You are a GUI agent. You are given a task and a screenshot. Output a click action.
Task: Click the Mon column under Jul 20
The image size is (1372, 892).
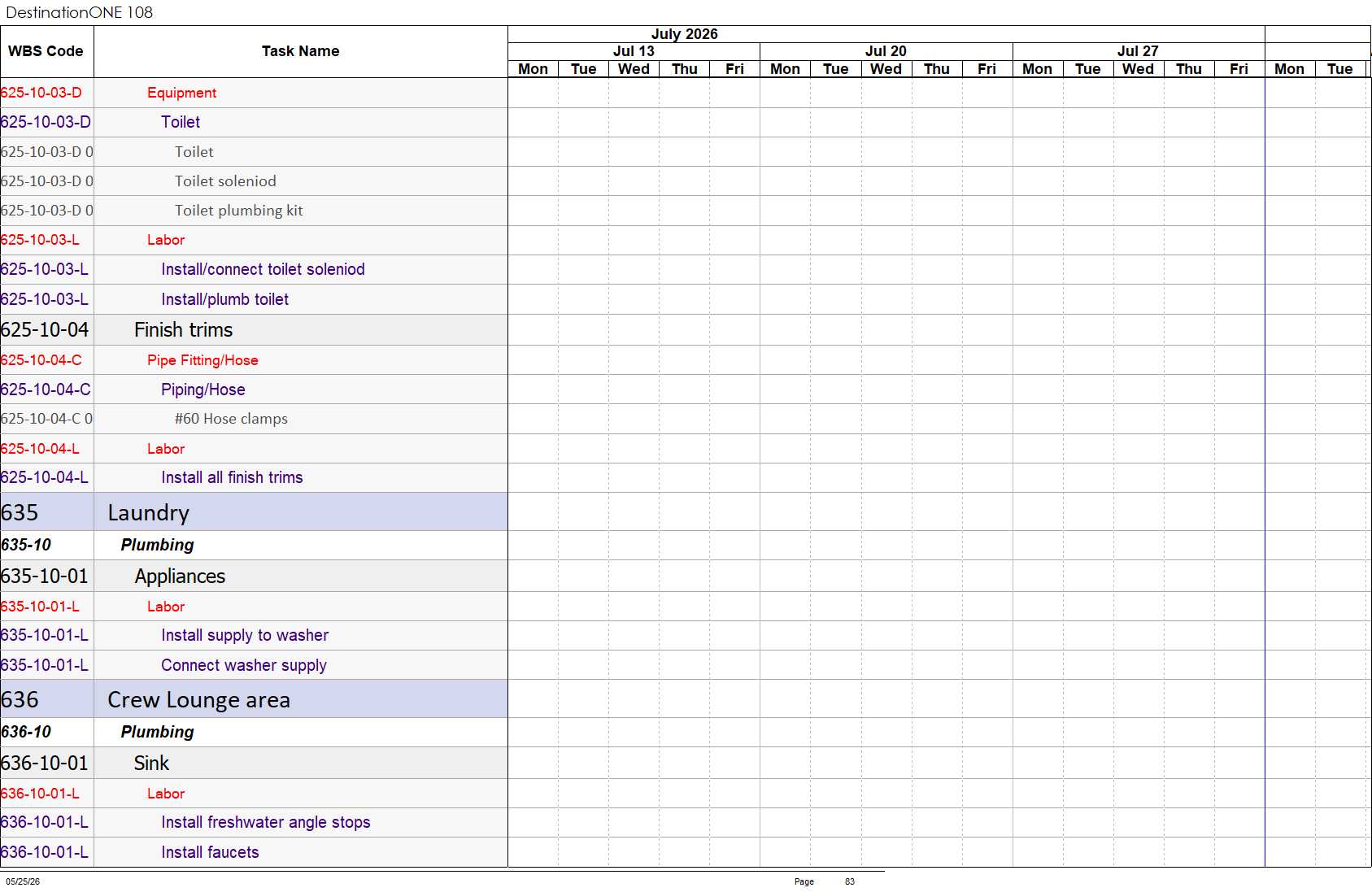tap(785, 69)
